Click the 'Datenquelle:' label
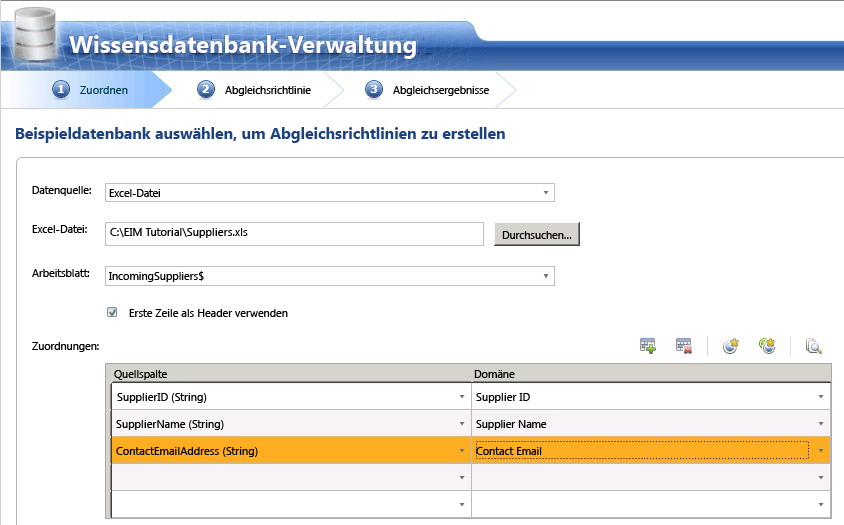 62,190
